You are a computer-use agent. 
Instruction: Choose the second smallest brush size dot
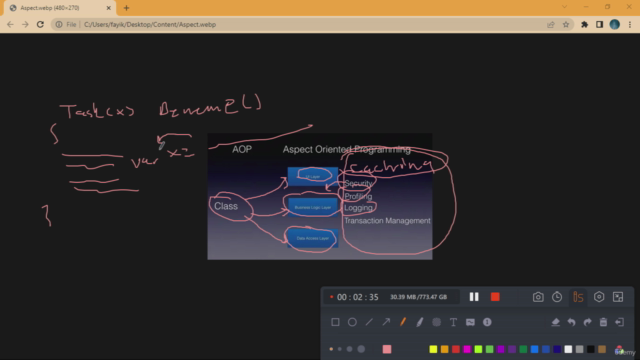[340, 349]
